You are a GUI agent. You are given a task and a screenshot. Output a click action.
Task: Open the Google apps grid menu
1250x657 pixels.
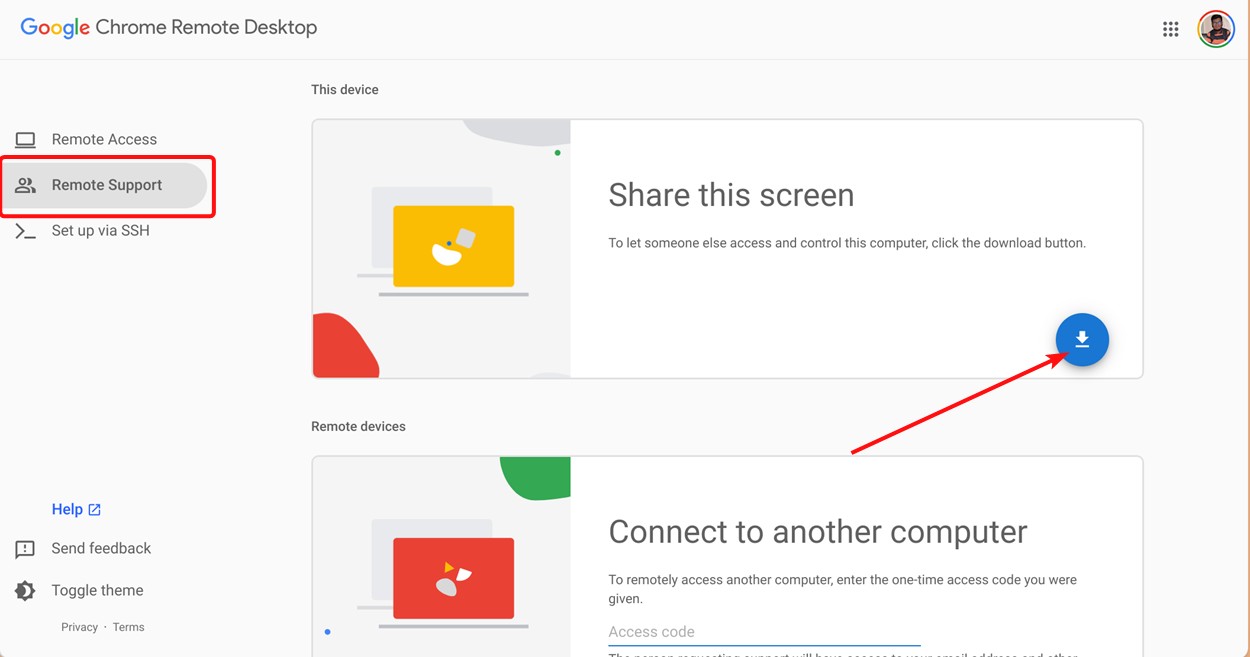tap(1170, 29)
